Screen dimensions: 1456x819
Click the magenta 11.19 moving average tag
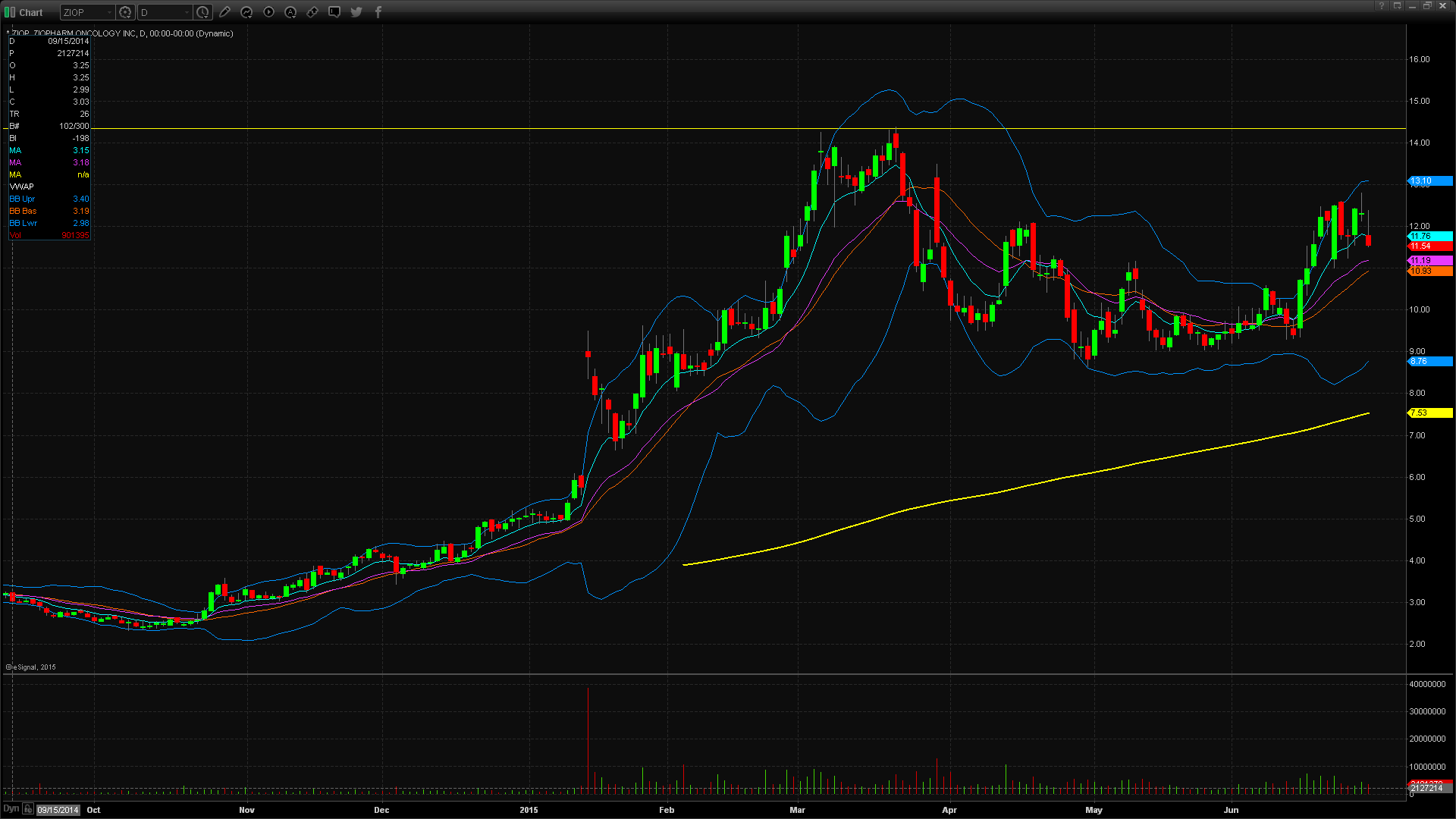[x=1430, y=261]
